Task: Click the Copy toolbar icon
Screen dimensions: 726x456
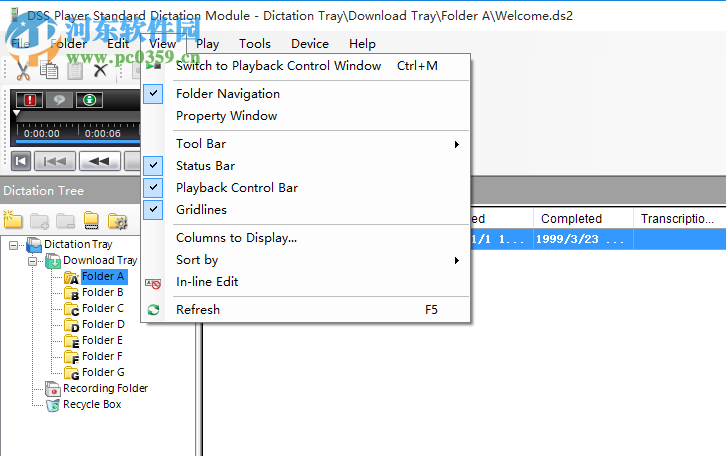Action: point(49,70)
